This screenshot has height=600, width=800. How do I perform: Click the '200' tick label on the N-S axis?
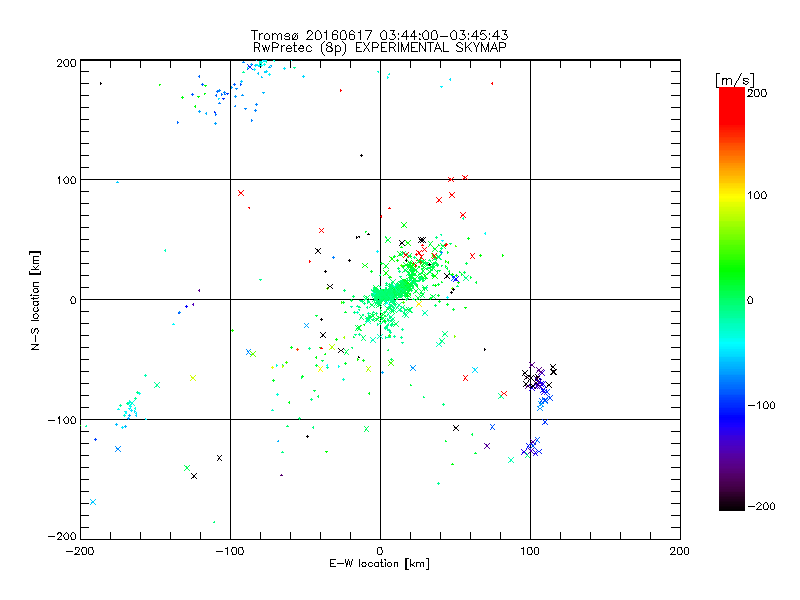66,63
